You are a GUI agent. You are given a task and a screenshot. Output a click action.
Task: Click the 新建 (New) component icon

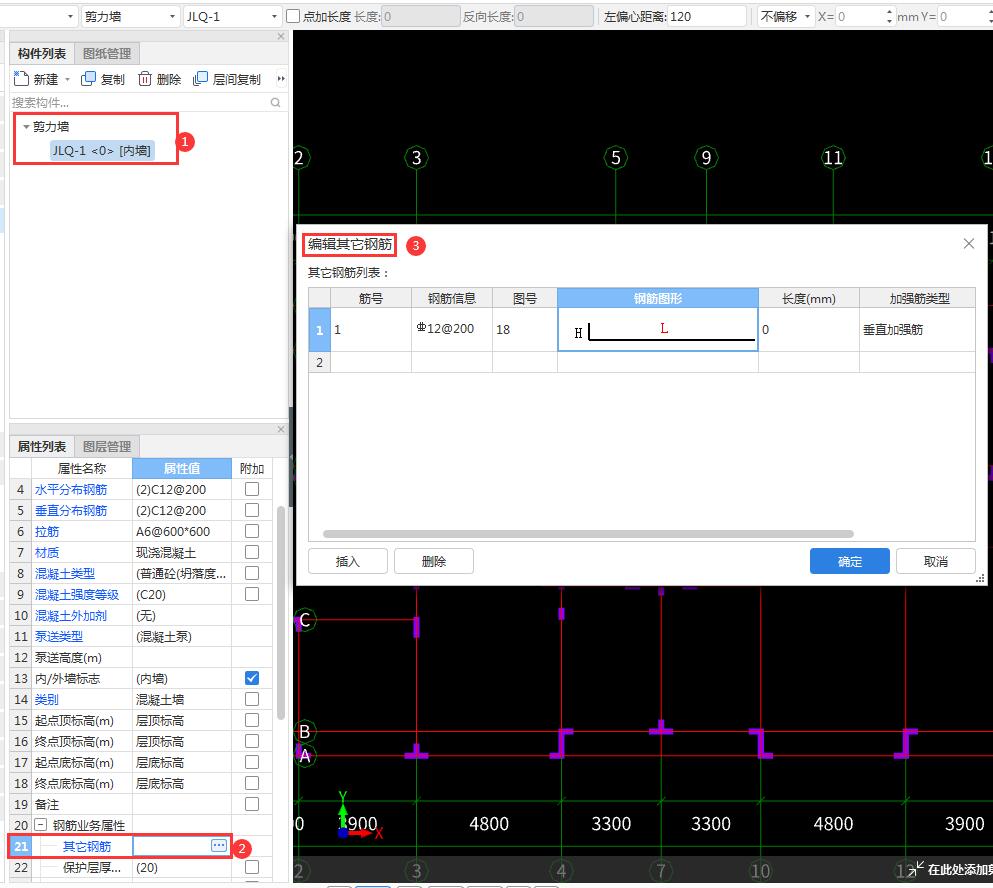coord(21,79)
